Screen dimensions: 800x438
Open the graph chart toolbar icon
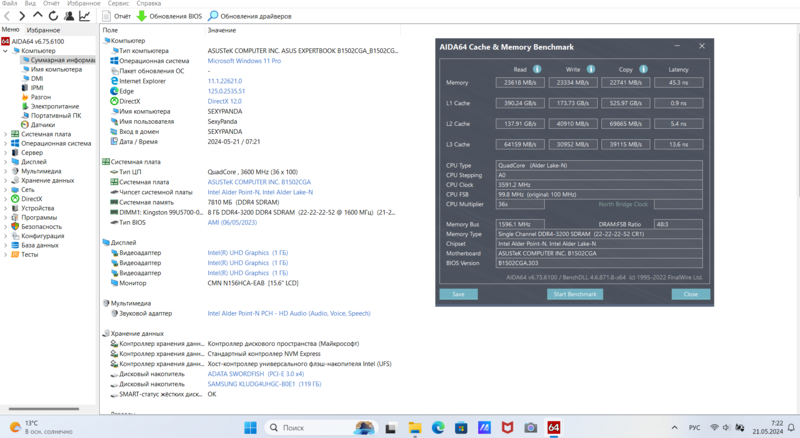pyautogui.click(x=85, y=16)
